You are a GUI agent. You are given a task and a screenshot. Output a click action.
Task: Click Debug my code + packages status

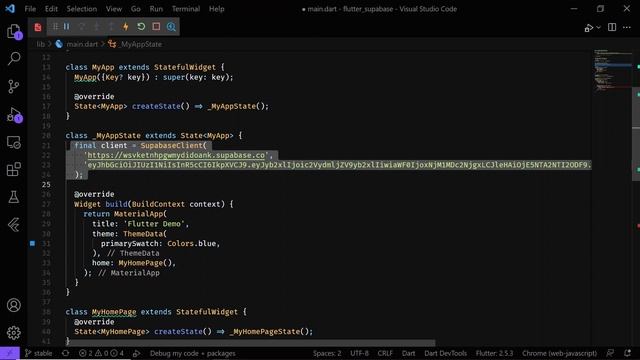point(192,353)
